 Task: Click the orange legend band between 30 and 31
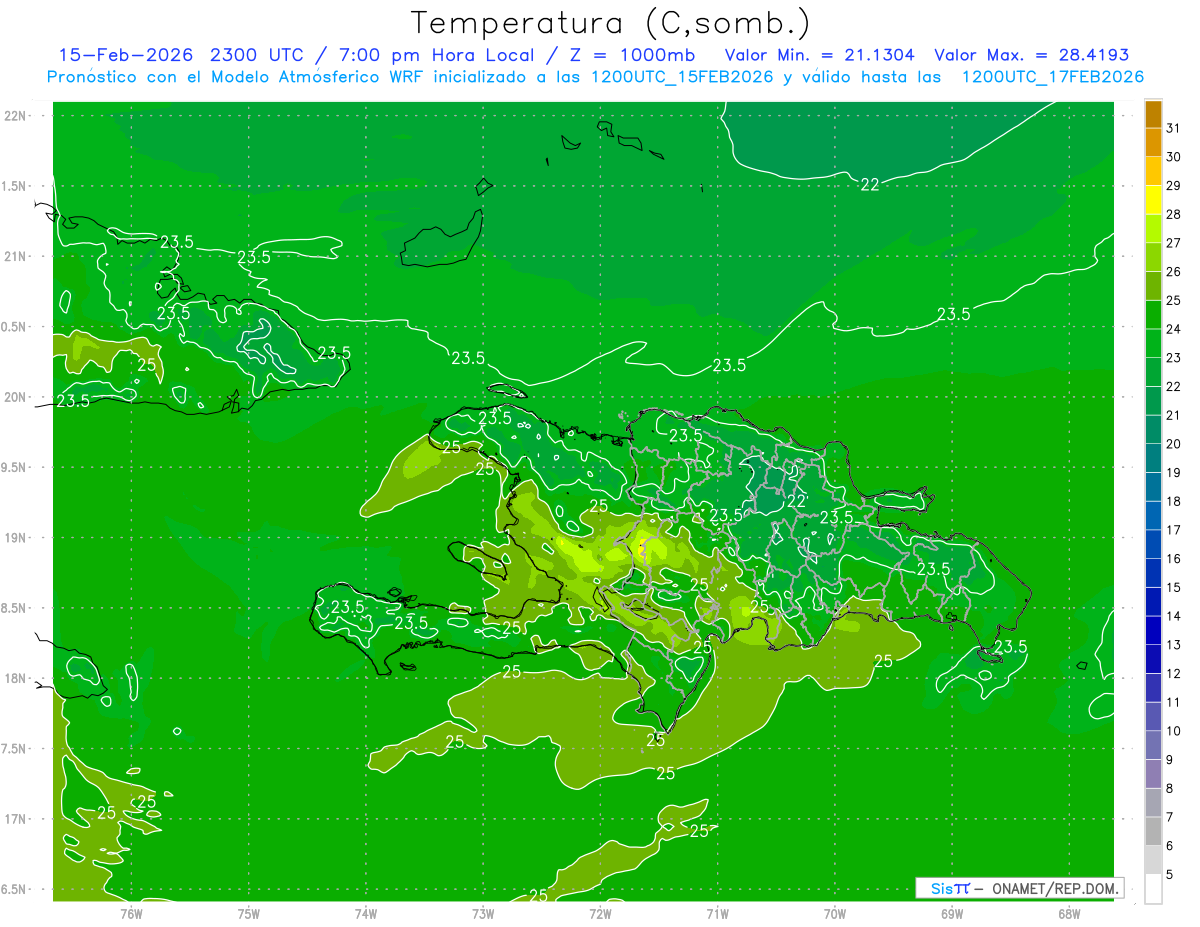[x=1153, y=143]
